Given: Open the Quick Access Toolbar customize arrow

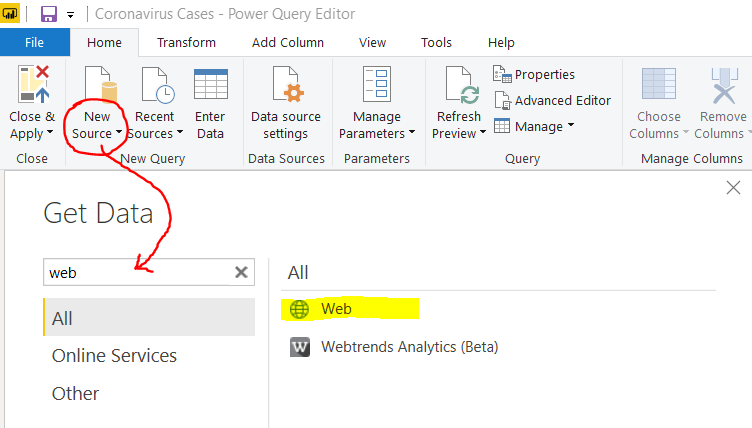Looking at the screenshot, I should (x=70, y=15).
